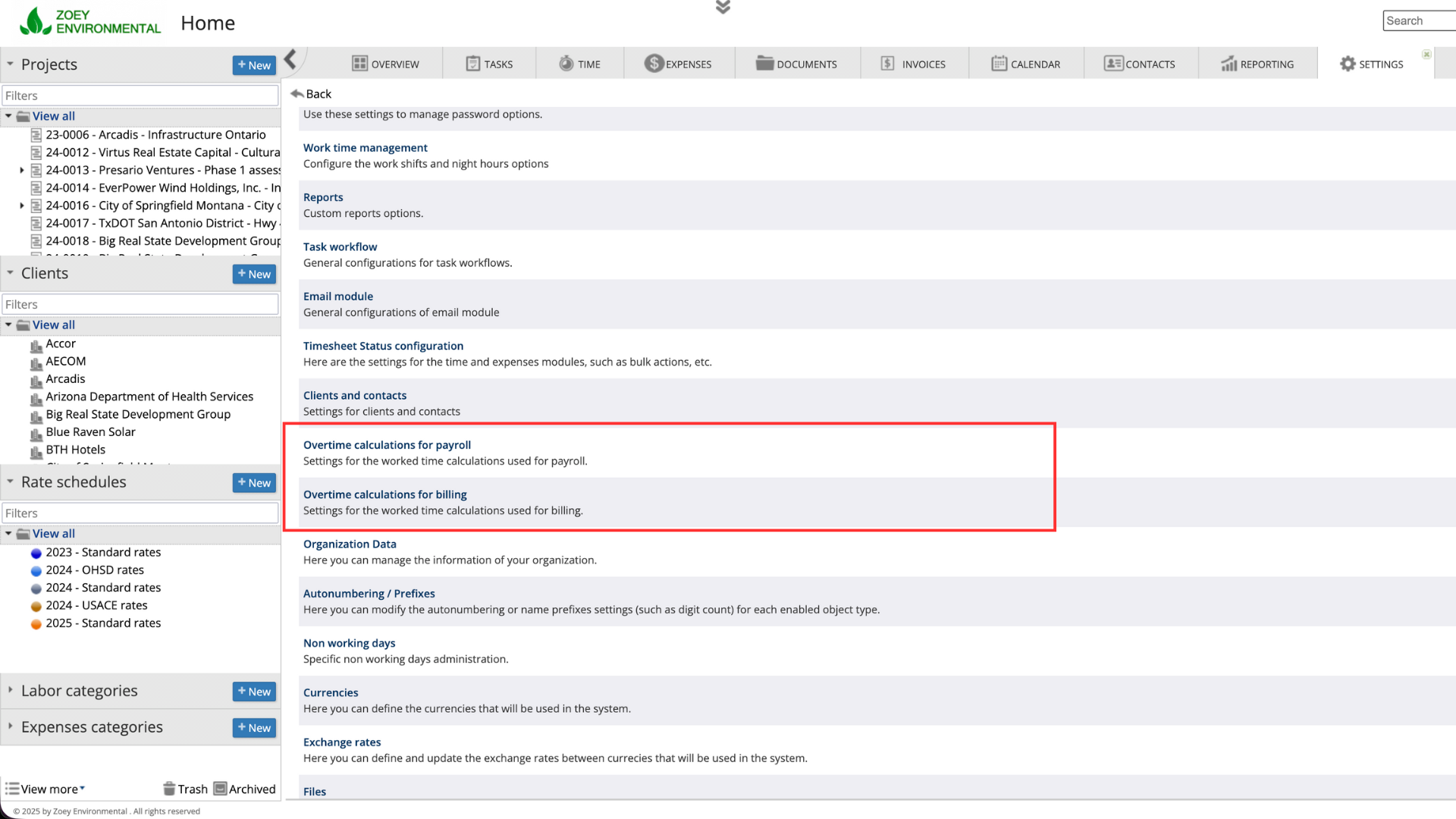The image size is (1456, 819).
Task: Click the Calendar icon in toolbar
Action: 999,64
